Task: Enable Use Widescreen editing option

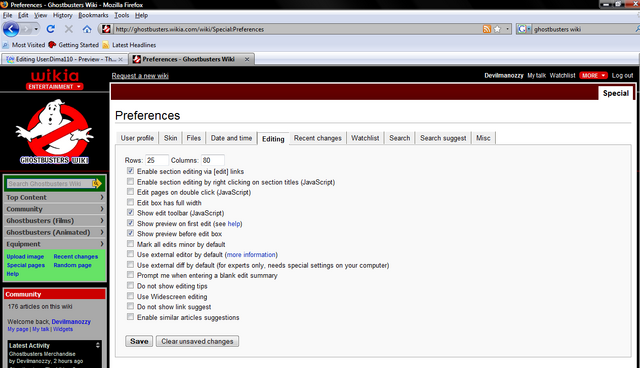Action: click(x=130, y=296)
